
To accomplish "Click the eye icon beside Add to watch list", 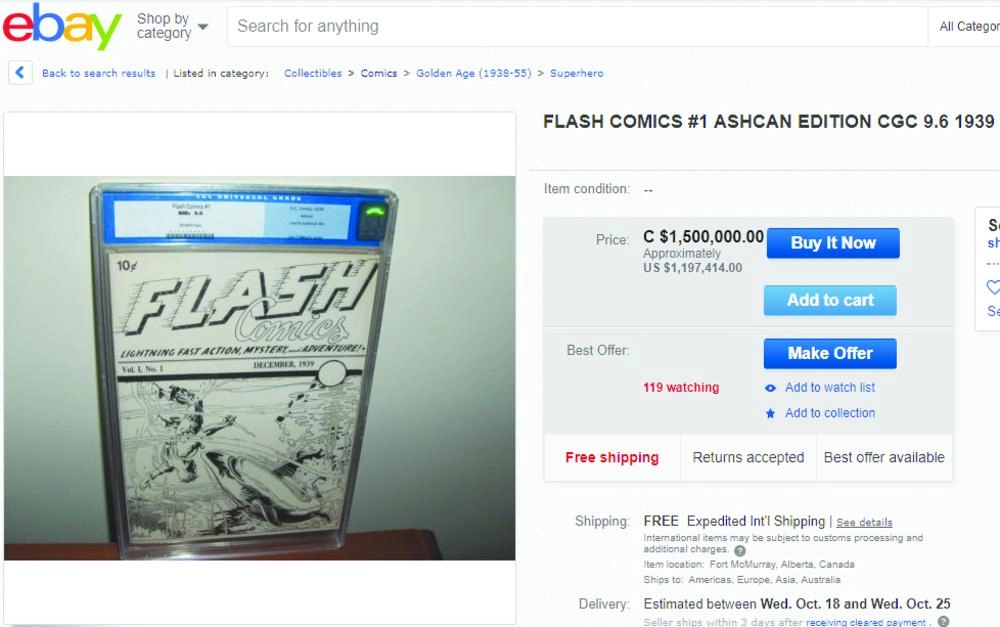I will pos(770,388).
